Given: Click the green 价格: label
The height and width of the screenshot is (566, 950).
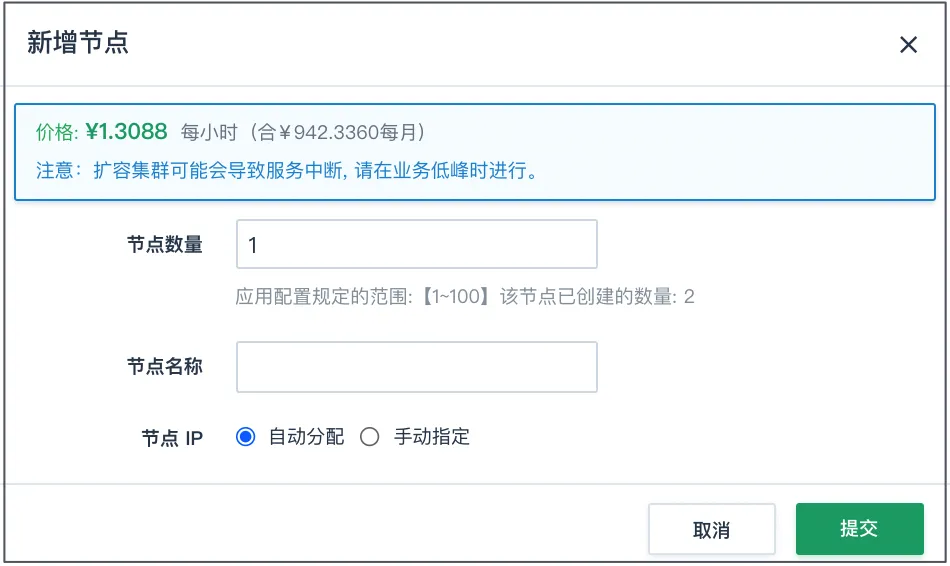Looking at the screenshot, I should point(56,132).
